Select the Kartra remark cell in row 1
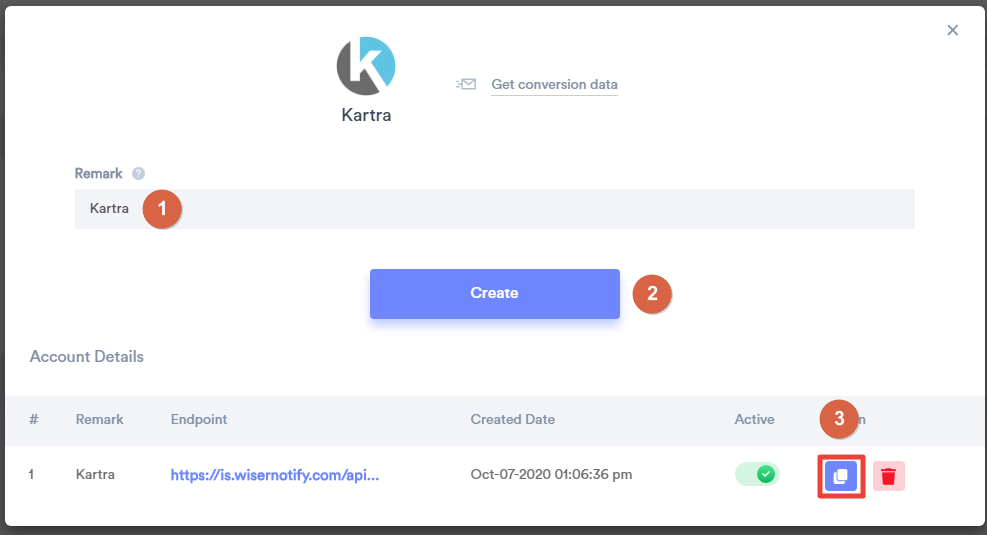This screenshot has height=535, width=987. (95, 475)
